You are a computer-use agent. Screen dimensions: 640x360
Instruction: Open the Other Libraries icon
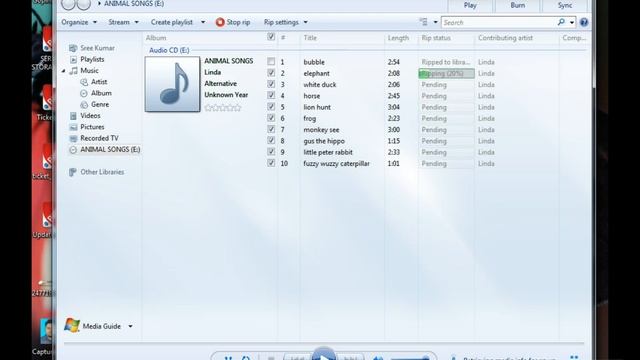tap(73, 172)
